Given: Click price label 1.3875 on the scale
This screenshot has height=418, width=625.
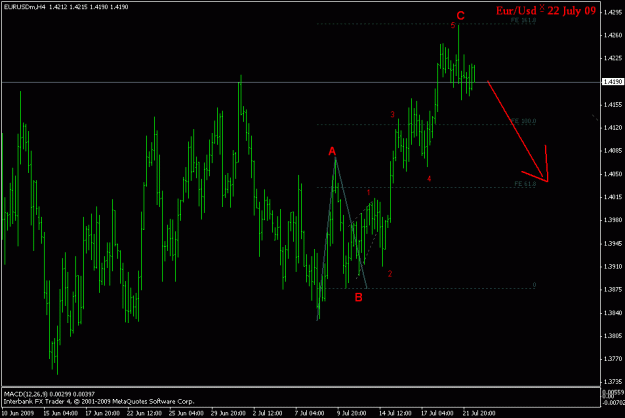Looking at the screenshot, I should [x=613, y=290].
